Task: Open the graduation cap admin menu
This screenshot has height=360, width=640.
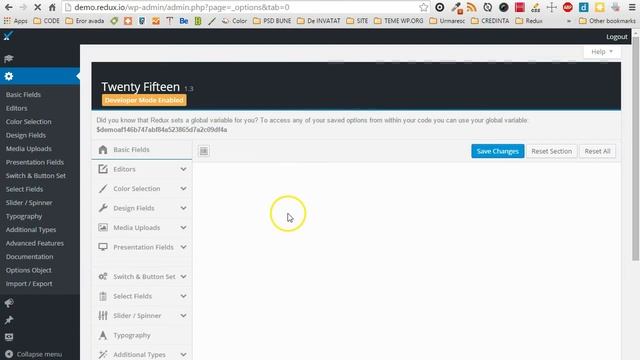Action: pyautogui.click(x=9, y=59)
